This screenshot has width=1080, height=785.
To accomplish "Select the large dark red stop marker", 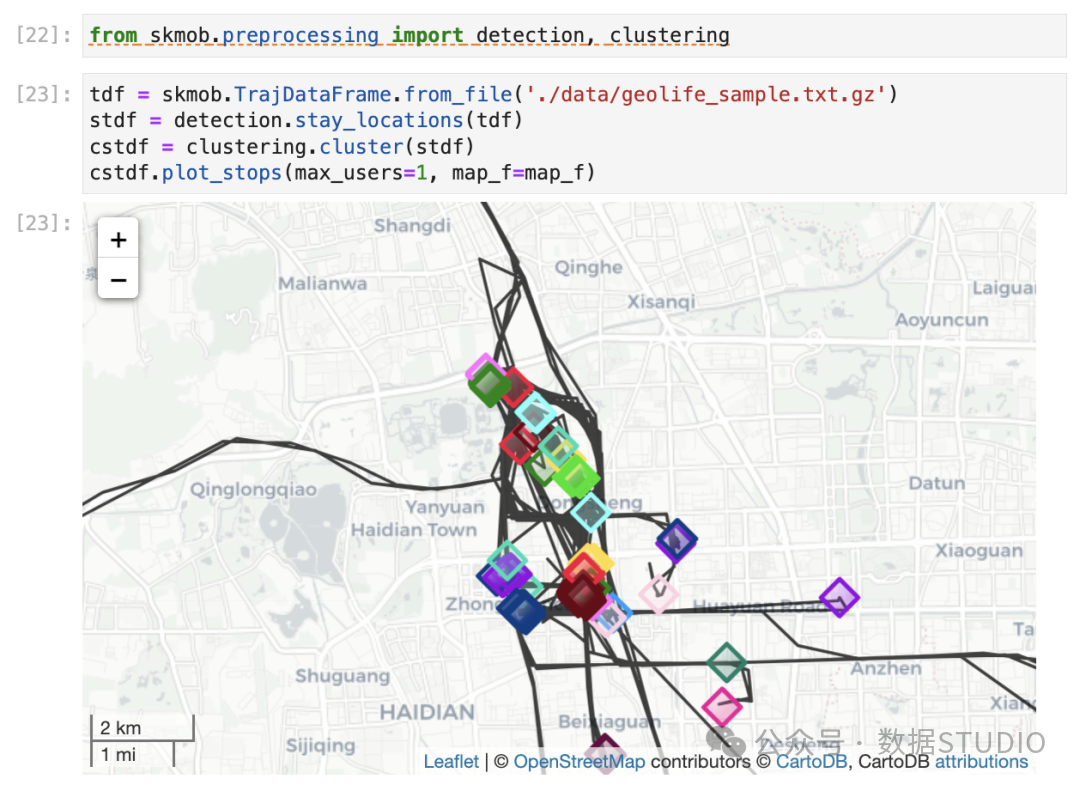I will coord(582,595).
